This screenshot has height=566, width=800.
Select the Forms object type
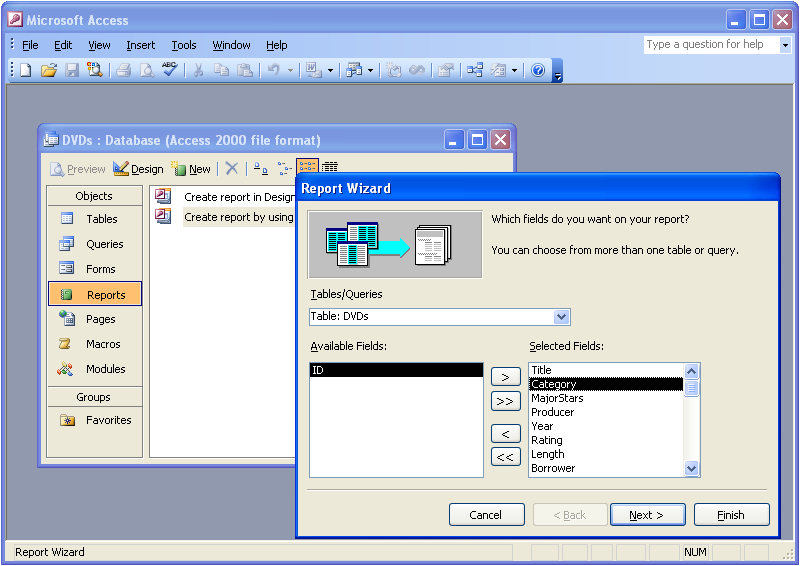(95, 269)
